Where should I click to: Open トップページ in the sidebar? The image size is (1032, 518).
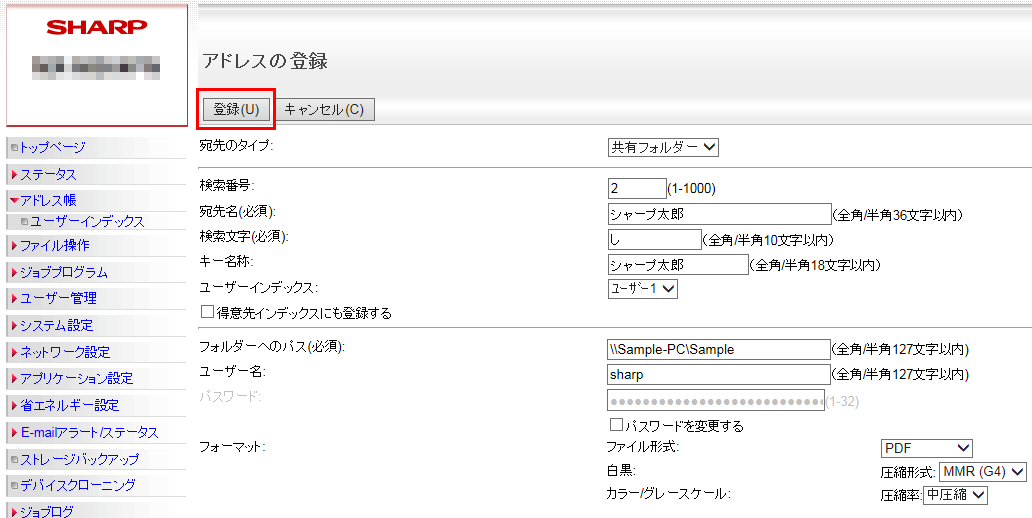coord(52,147)
